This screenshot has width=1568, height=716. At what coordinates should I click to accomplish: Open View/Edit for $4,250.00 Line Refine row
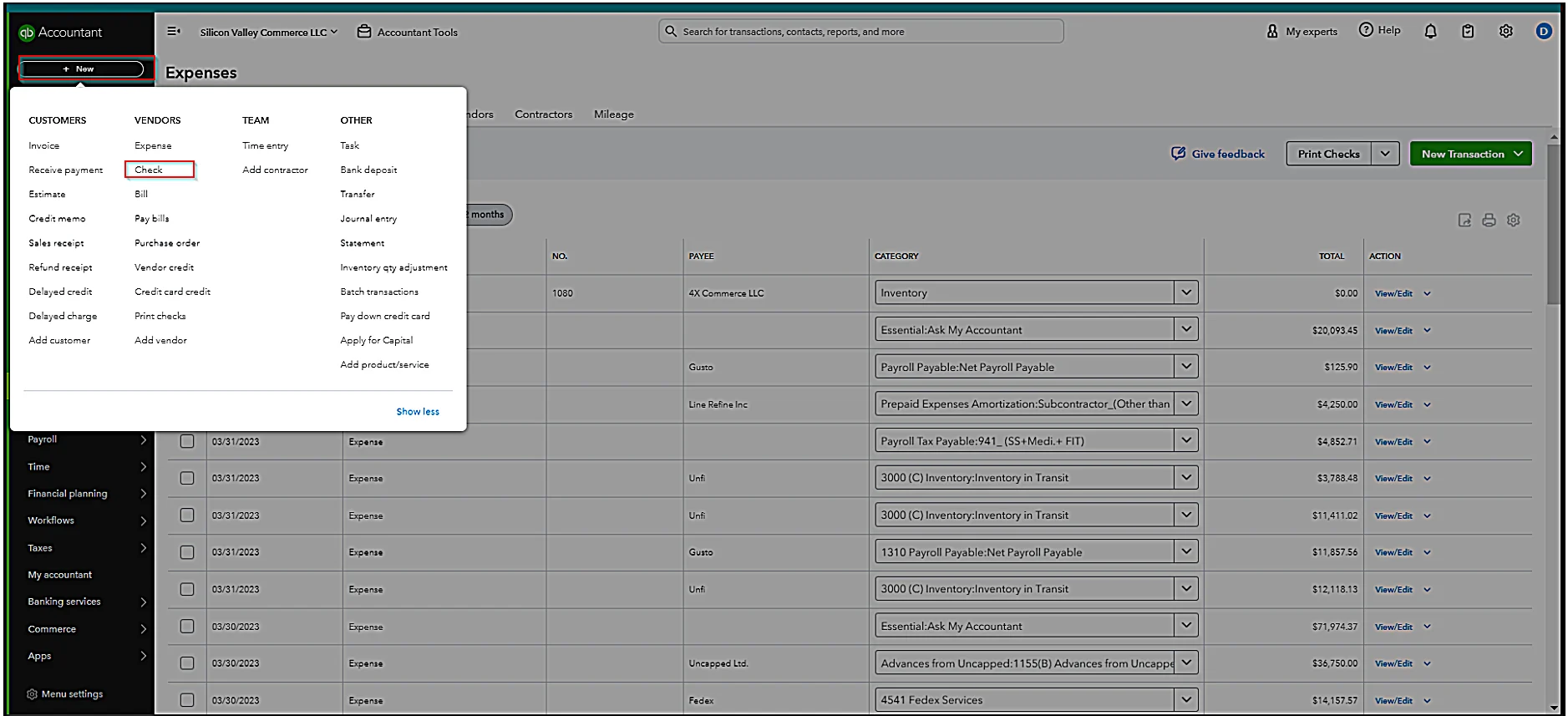(1393, 405)
